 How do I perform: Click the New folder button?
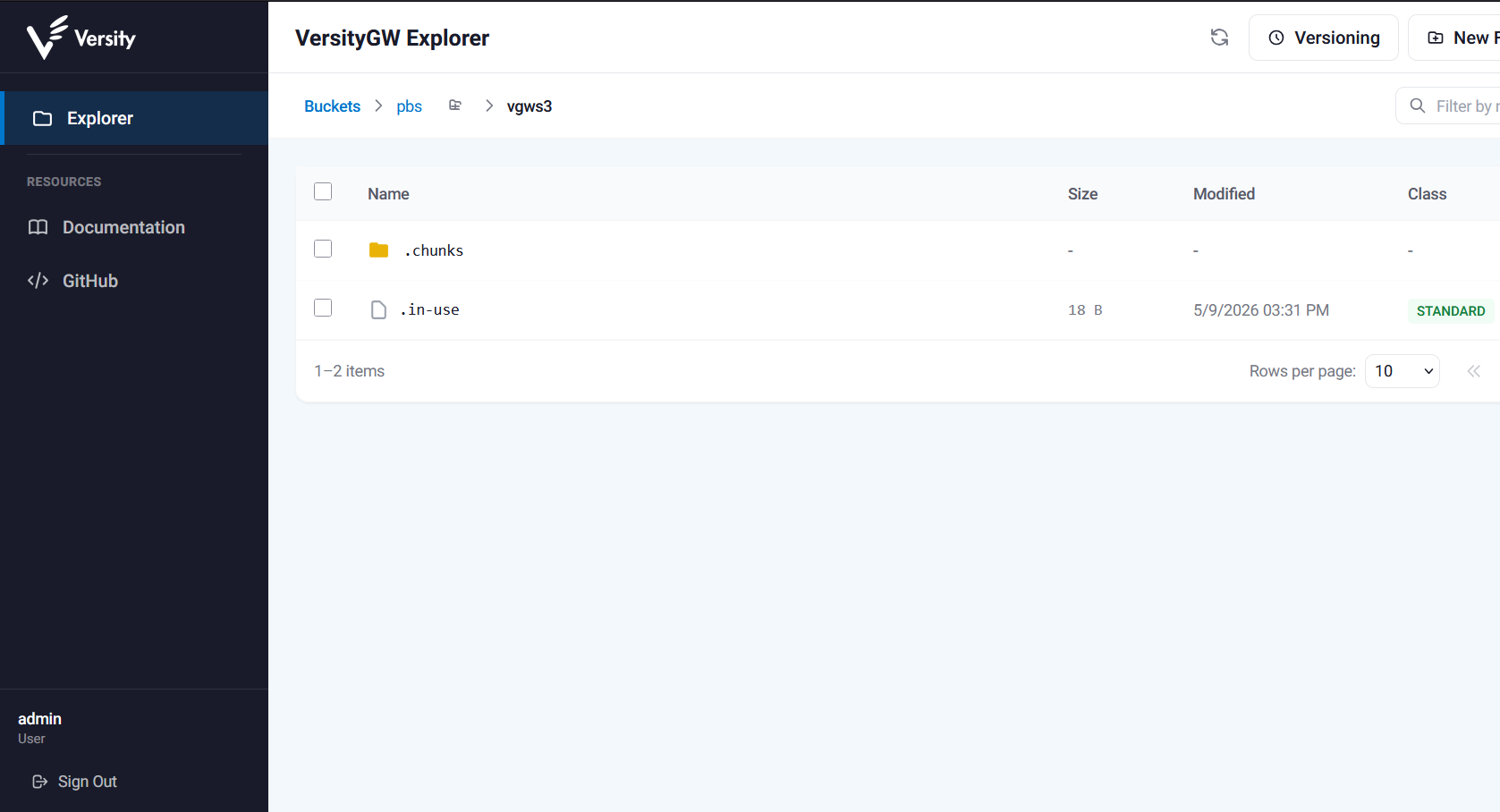click(1454, 38)
